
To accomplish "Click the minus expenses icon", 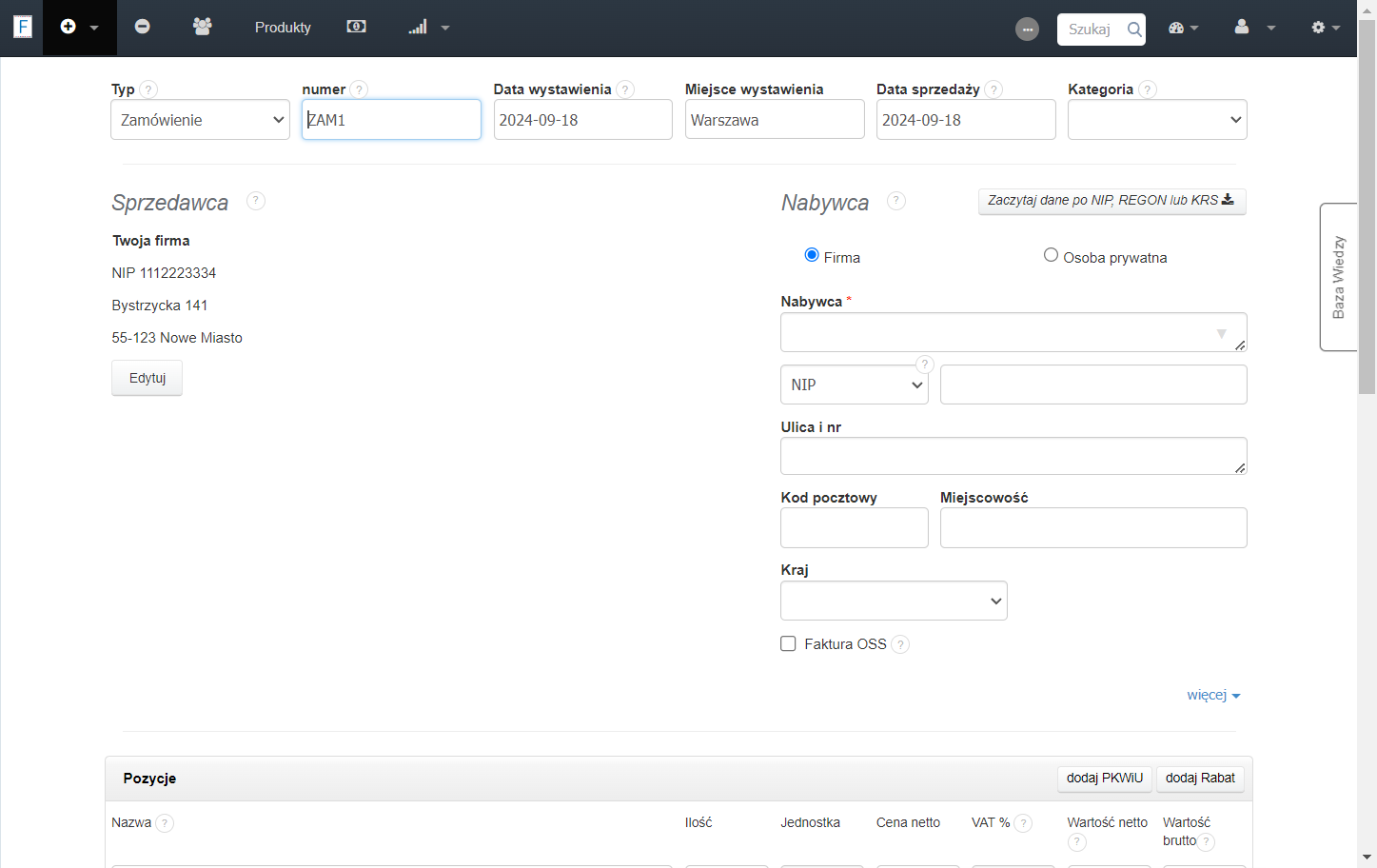I will click(x=142, y=27).
